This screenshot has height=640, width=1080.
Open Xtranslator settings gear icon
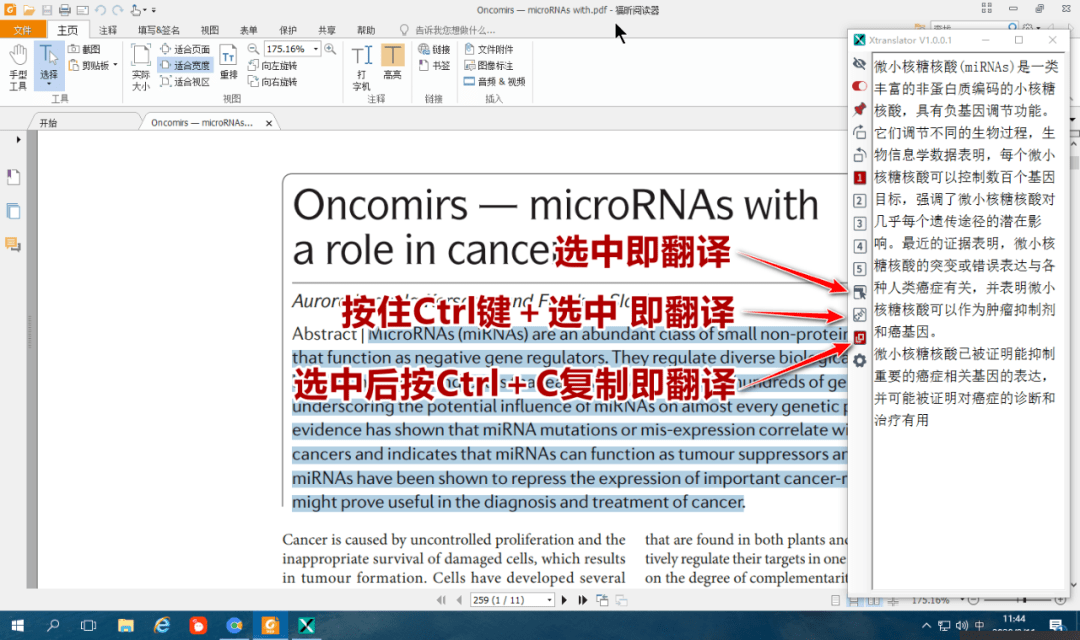tap(859, 360)
